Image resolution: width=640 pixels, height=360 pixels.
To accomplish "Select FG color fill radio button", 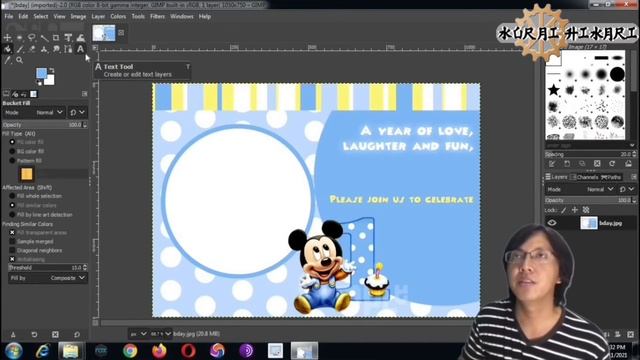I will coord(12,142).
